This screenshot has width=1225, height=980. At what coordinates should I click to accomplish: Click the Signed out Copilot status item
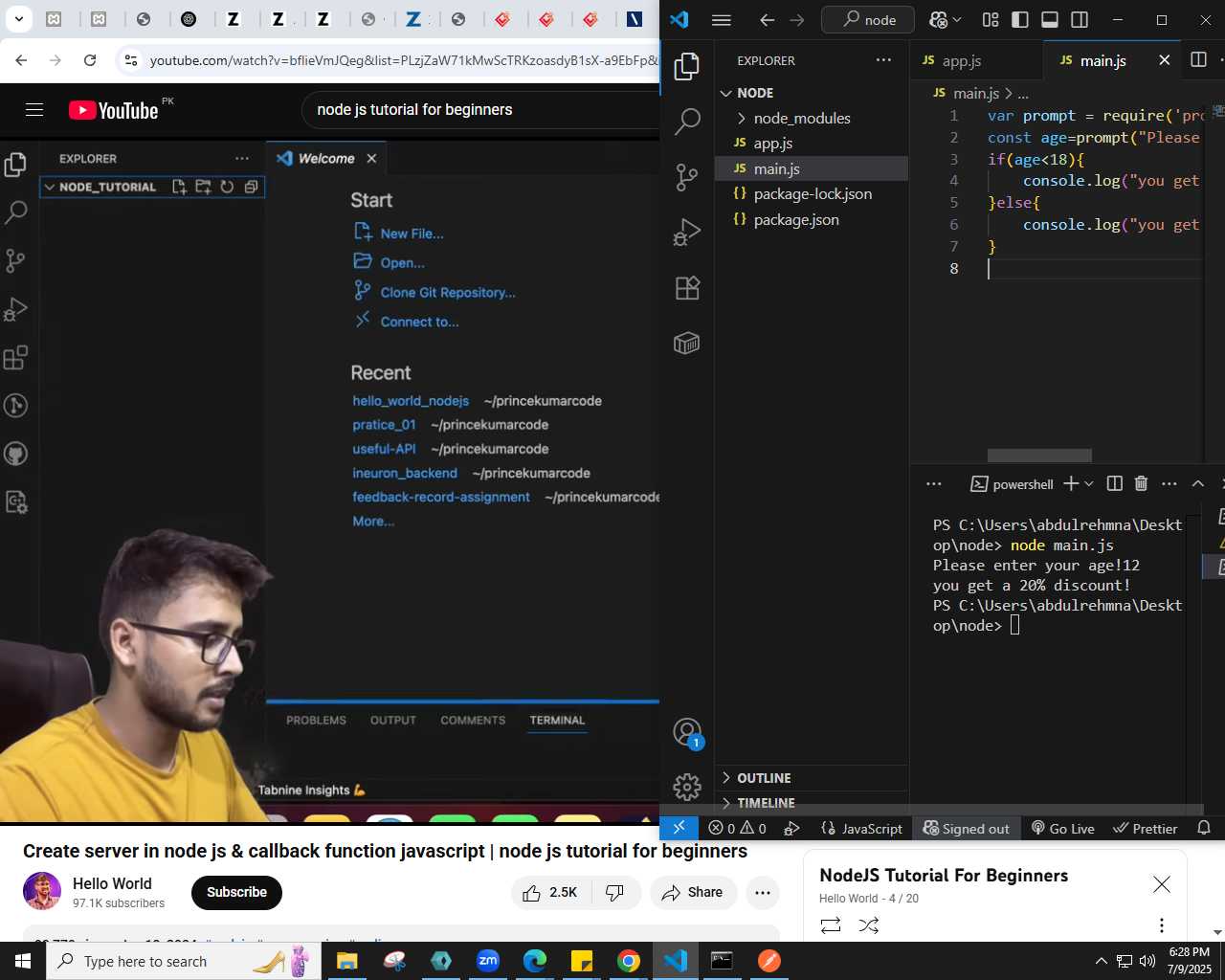coord(966,829)
